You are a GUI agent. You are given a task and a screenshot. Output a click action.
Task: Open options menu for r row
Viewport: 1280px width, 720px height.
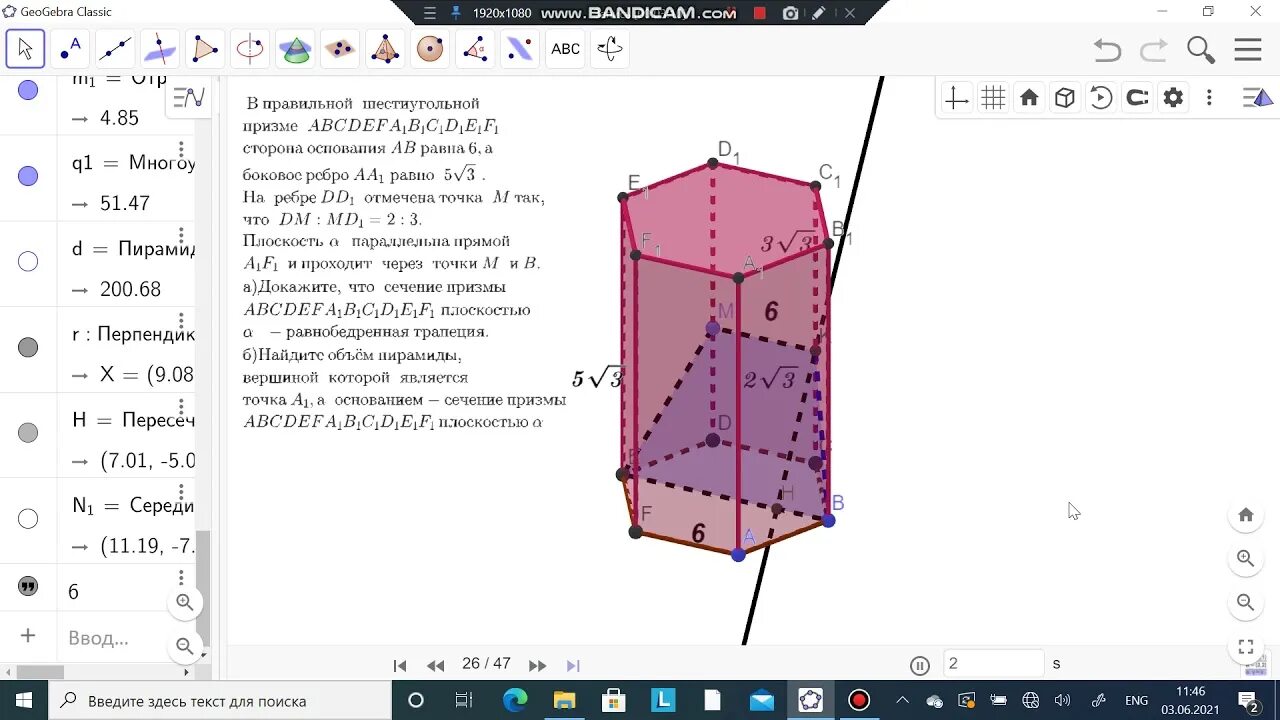tap(181, 320)
